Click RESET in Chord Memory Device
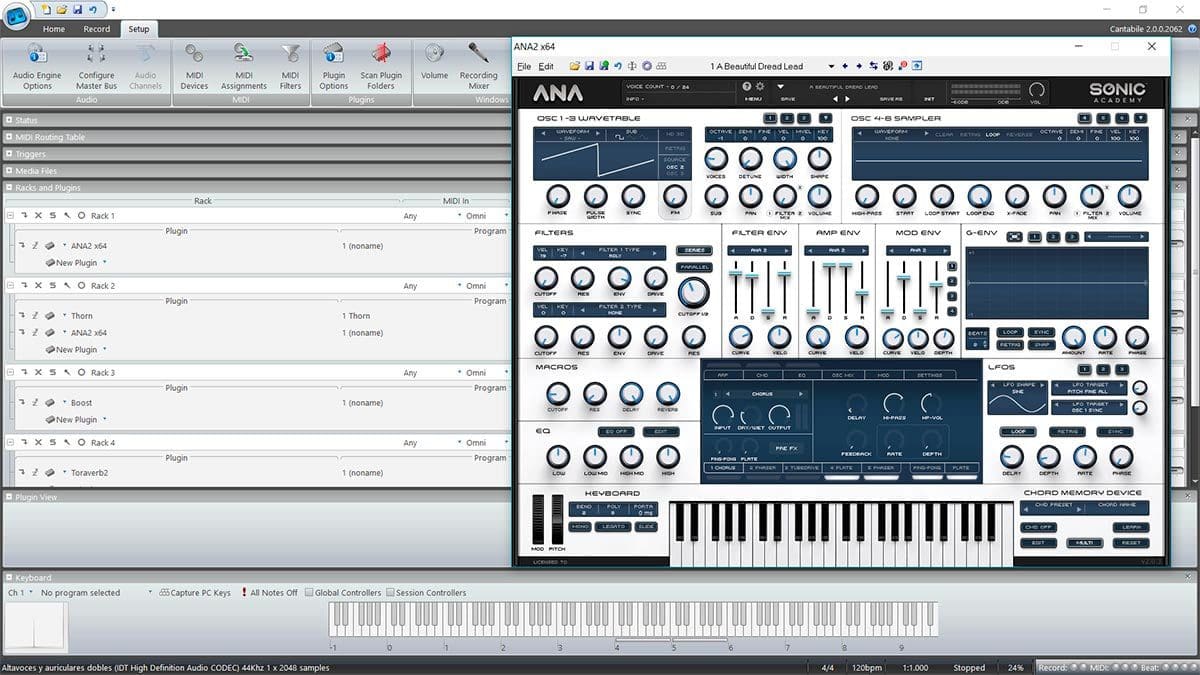Image resolution: width=1200 pixels, height=675 pixels. [x=1130, y=543]
